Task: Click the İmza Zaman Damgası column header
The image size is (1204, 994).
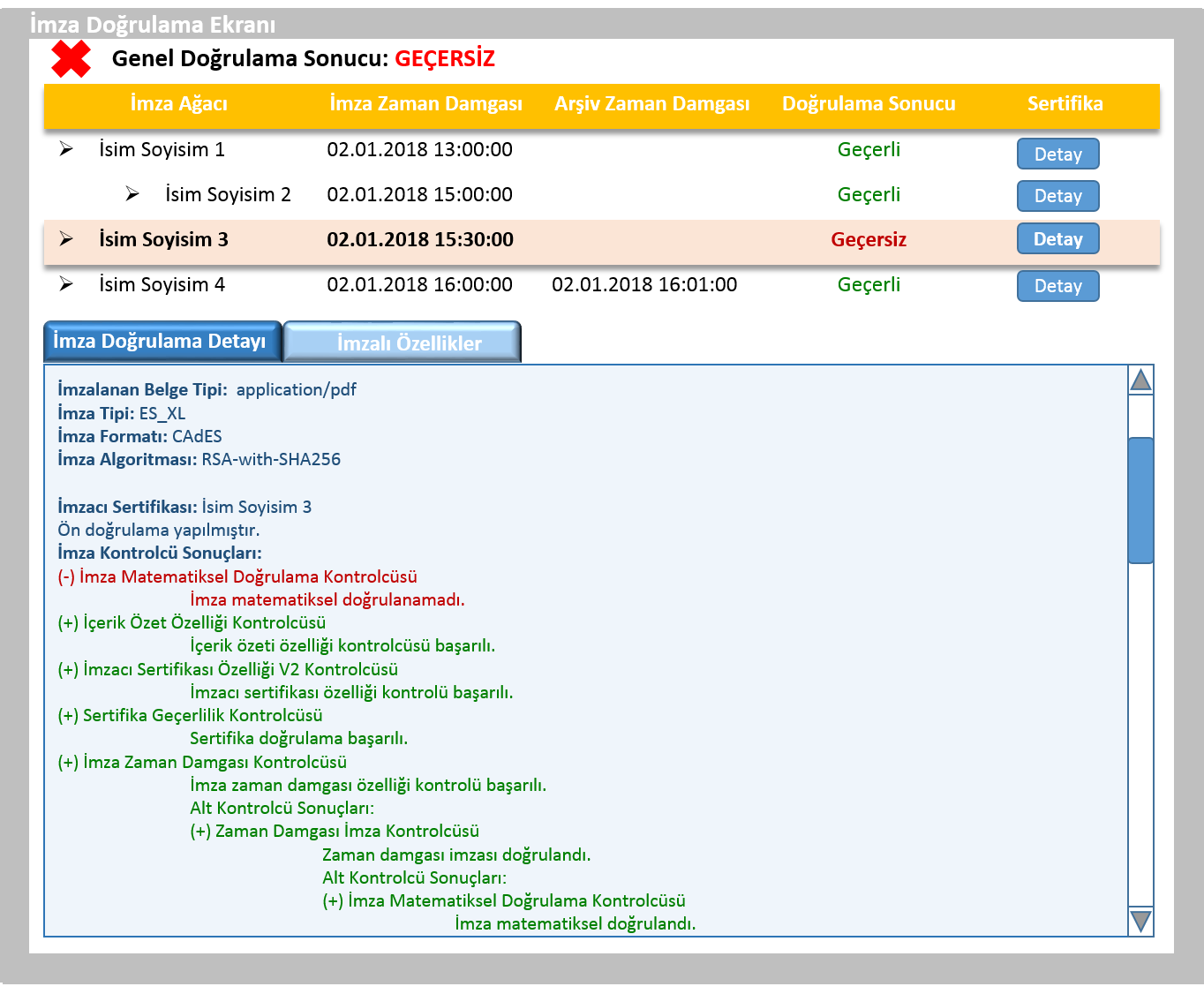Action: coord(425,104)
